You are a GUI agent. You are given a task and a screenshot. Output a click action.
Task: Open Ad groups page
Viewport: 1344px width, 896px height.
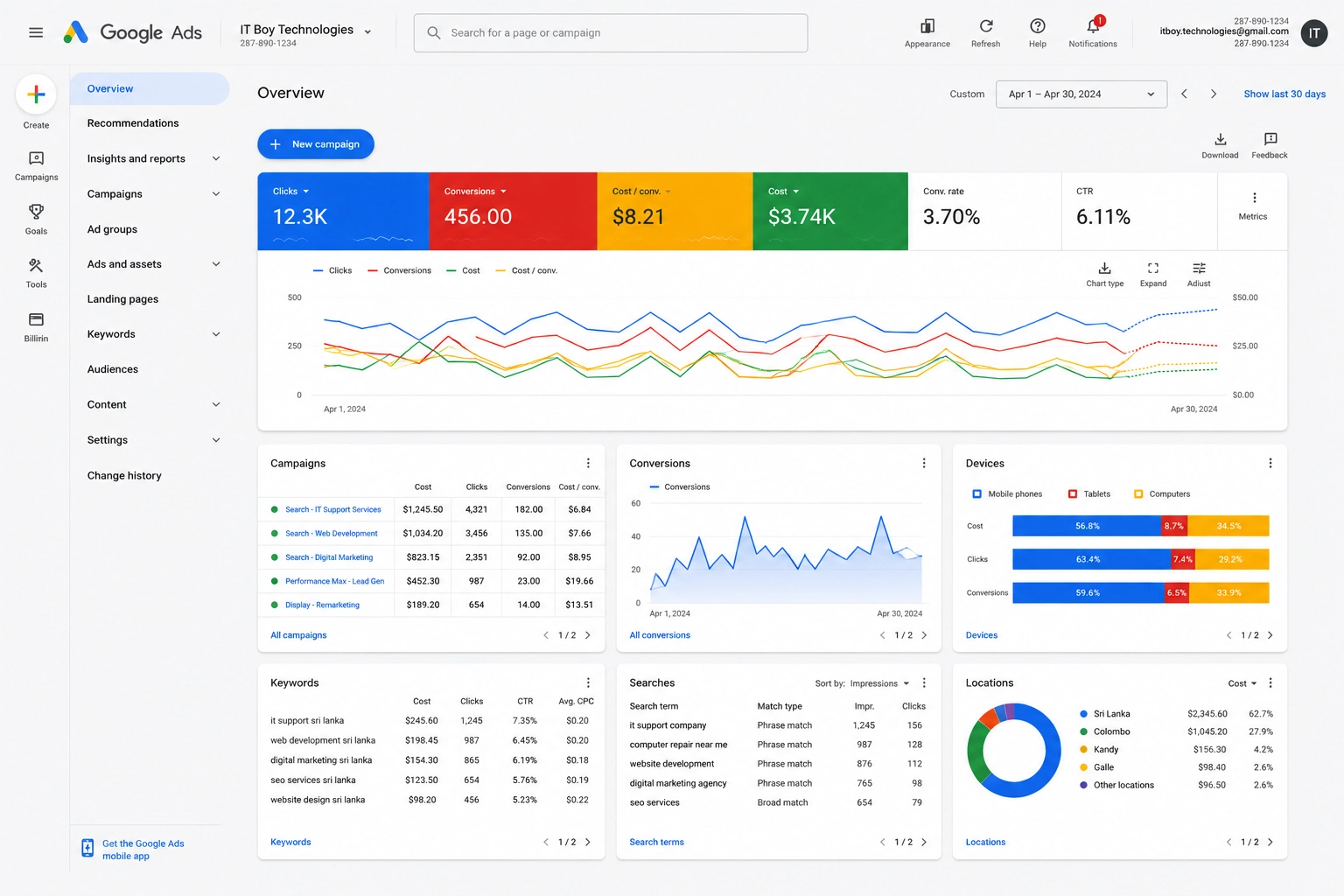click(112, 229)
